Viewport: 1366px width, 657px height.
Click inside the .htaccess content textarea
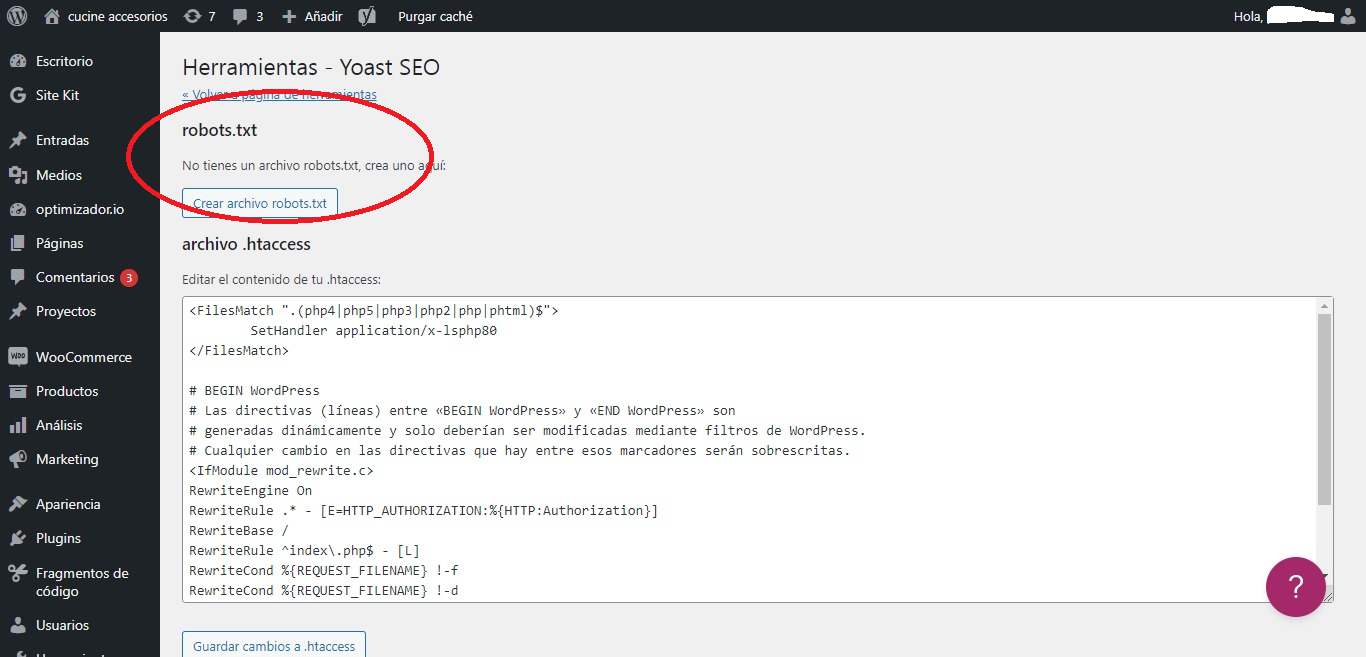749,450
